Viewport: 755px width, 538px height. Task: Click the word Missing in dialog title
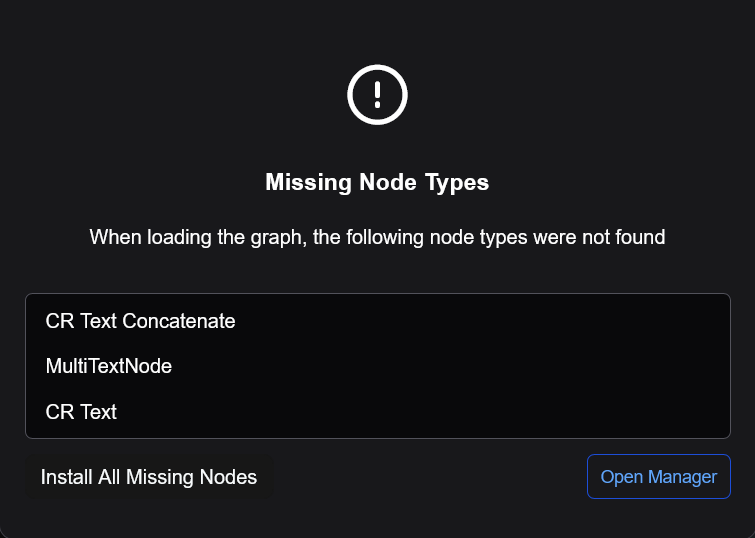point(309,182)
